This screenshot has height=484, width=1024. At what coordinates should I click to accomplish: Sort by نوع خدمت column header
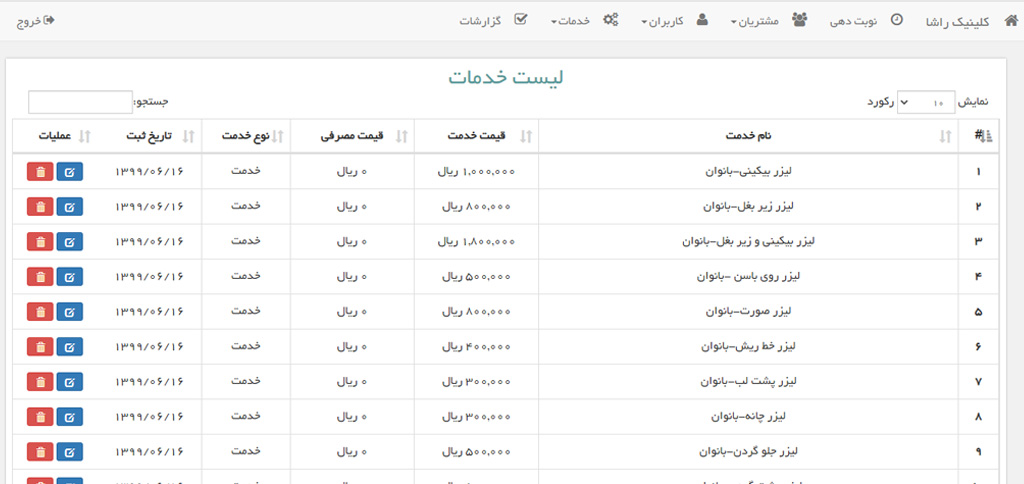246,136
